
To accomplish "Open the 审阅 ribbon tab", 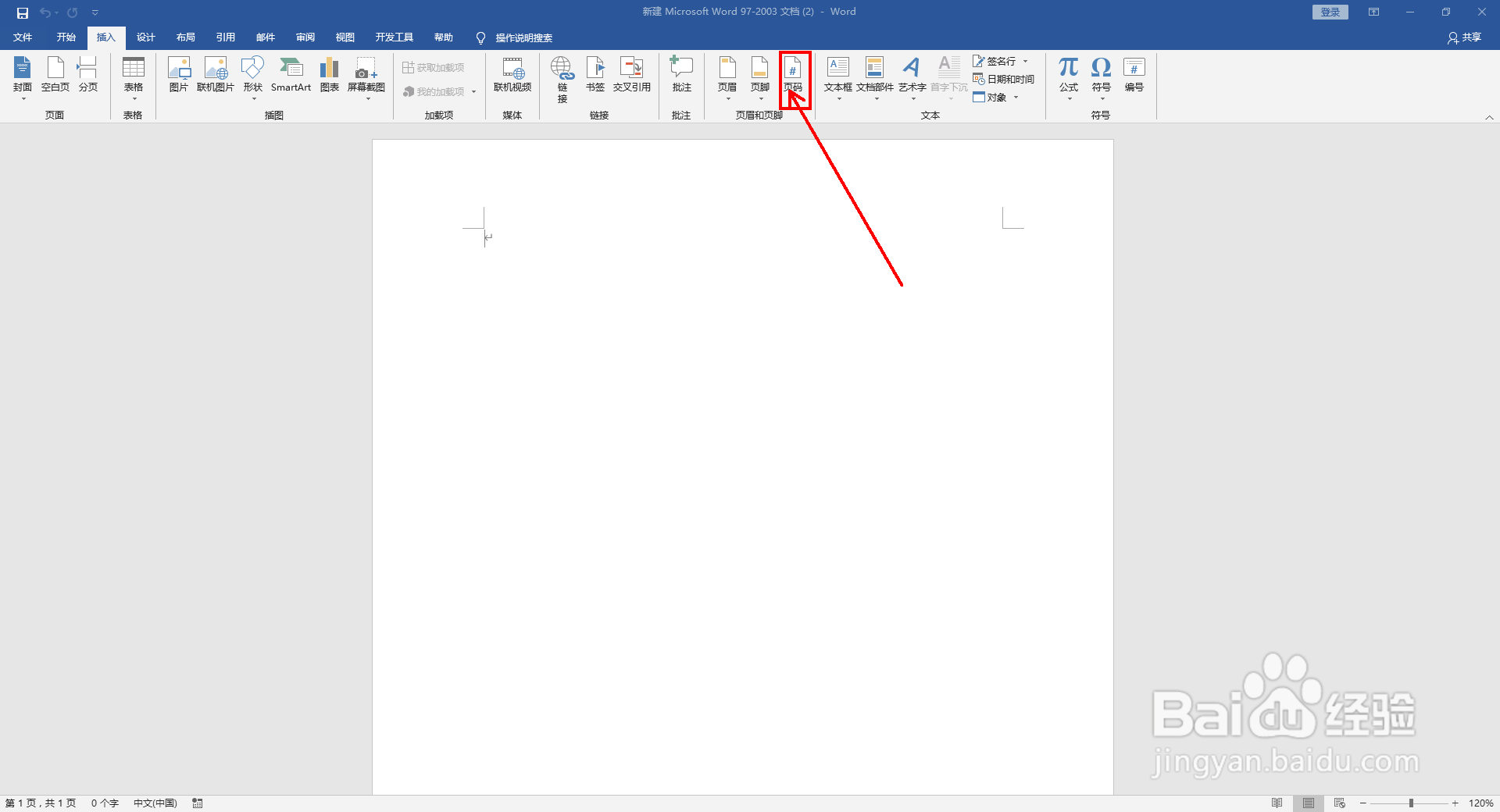I will pos(305,37).
